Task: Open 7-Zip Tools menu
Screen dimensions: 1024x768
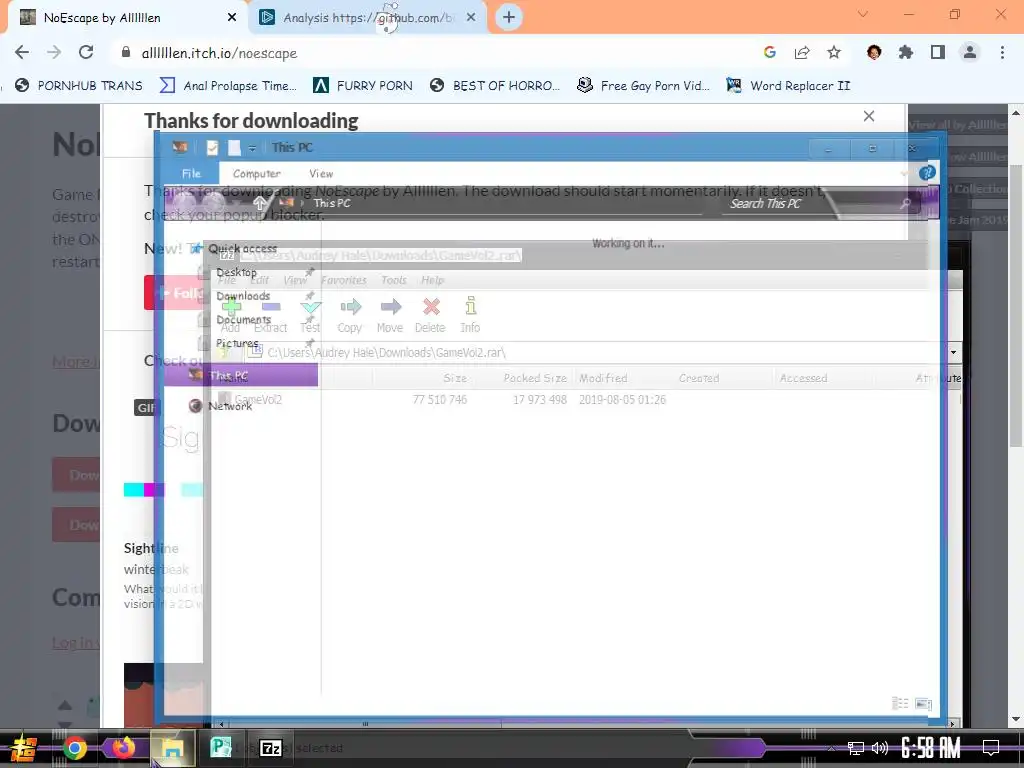Action: click(394, 280)
